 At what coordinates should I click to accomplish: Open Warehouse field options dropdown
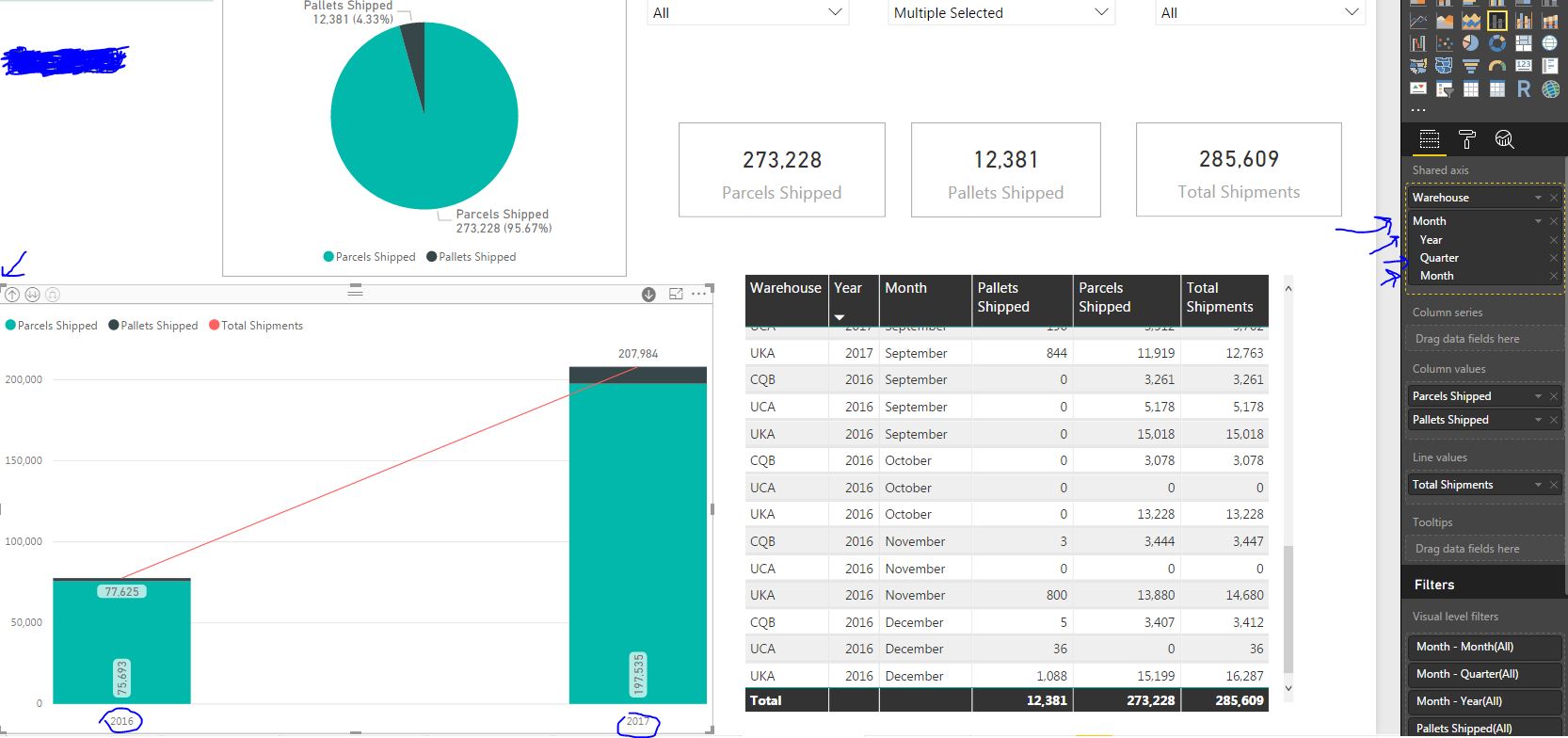click(1538, 198)
